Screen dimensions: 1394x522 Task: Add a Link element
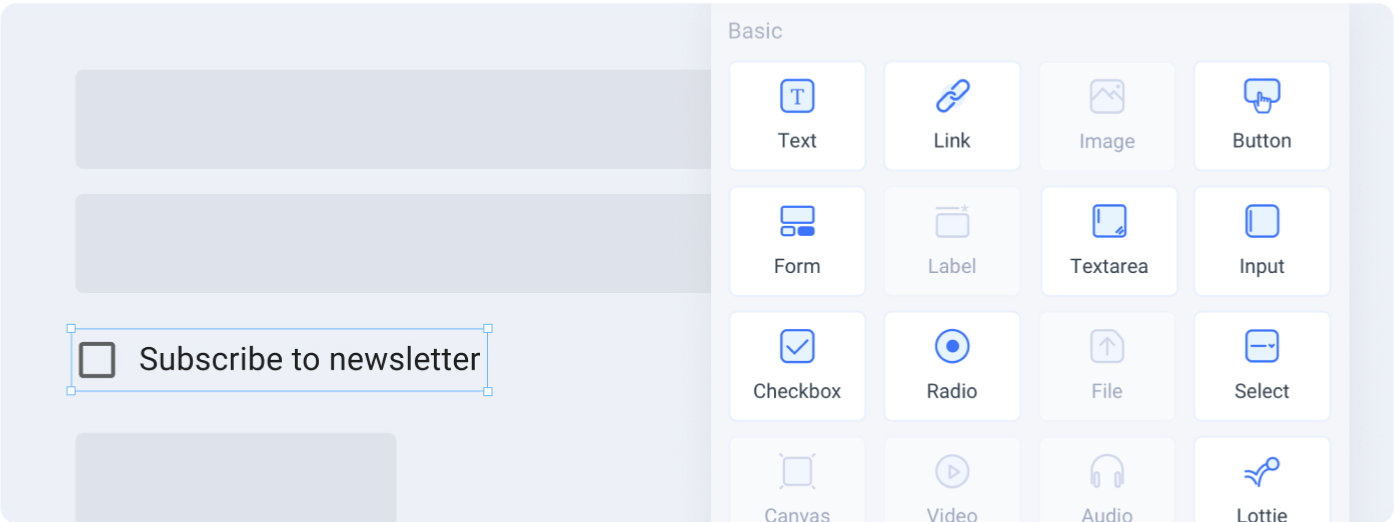952,116
